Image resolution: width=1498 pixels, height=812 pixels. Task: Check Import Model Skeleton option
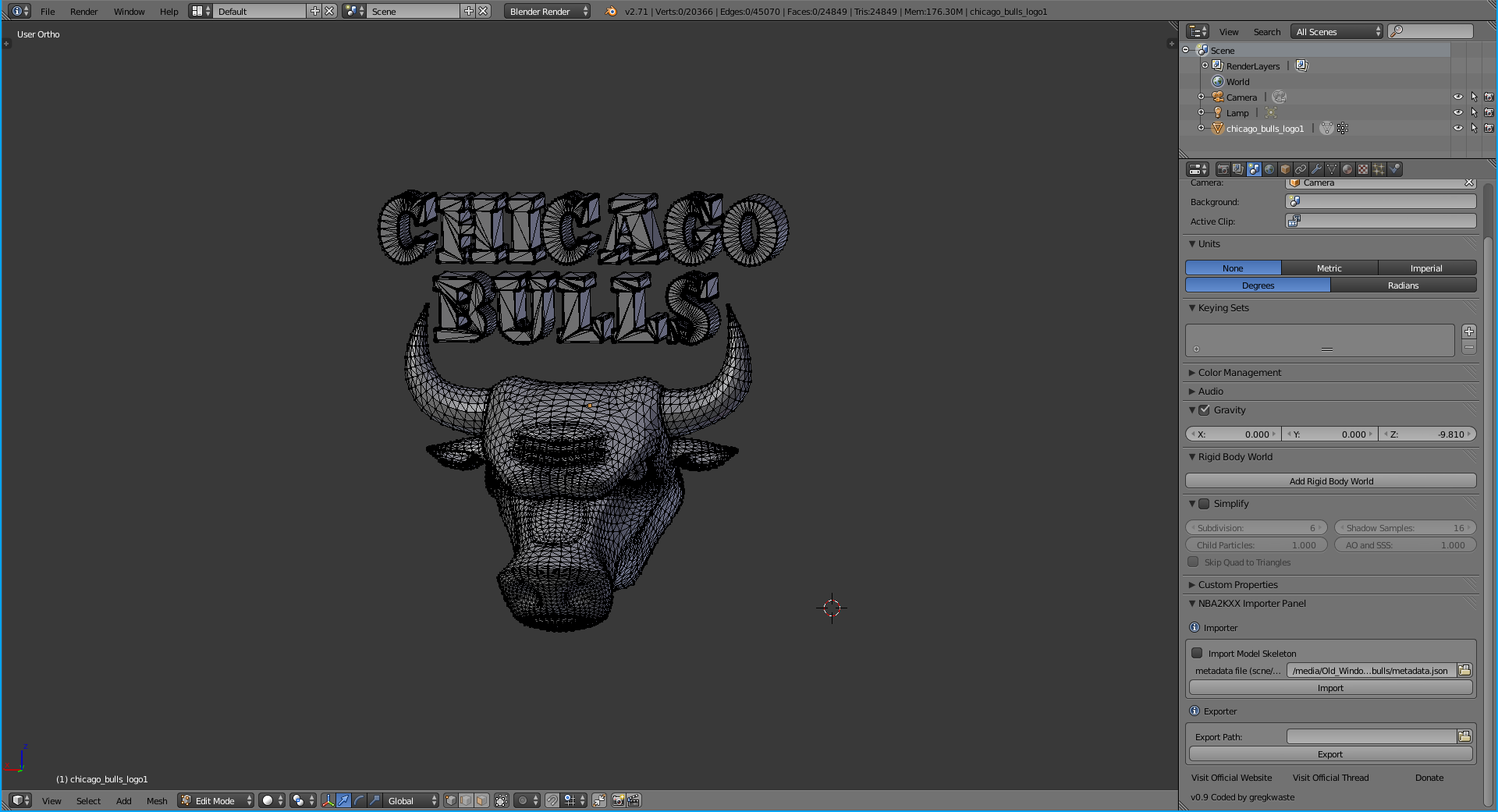1197,653
